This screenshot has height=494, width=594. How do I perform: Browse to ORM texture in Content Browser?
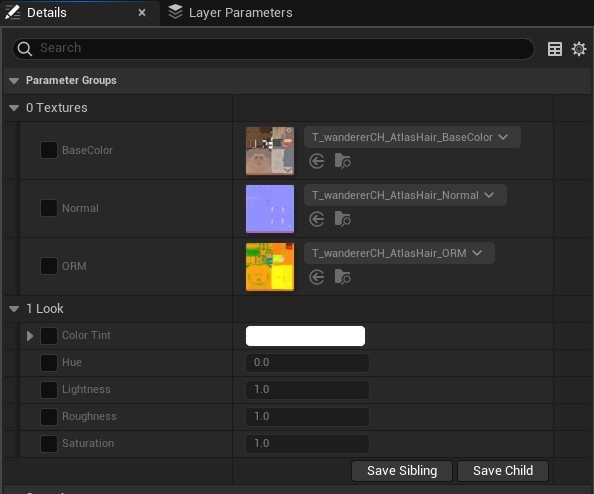pos(342,277)
